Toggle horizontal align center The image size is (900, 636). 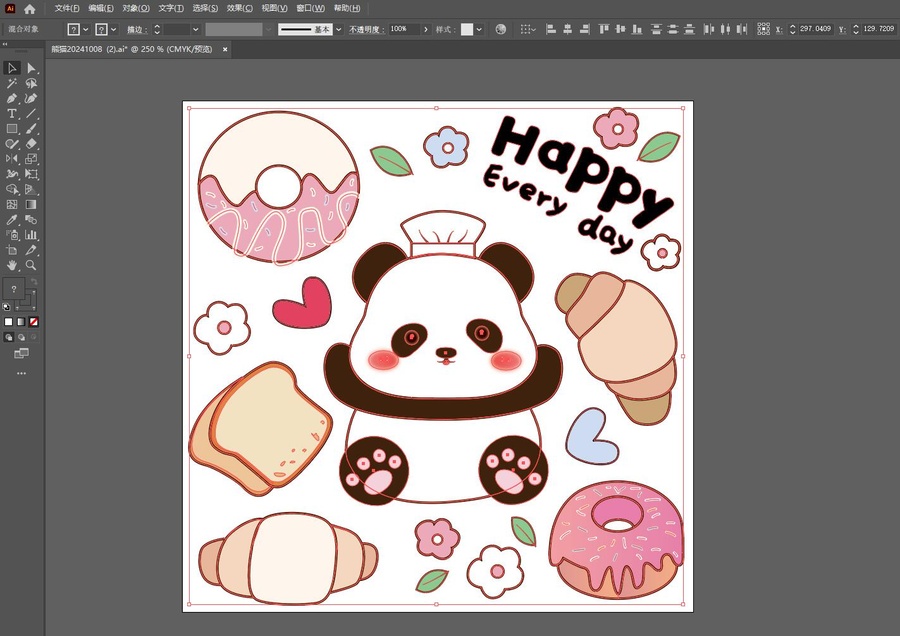pos(568,29)
